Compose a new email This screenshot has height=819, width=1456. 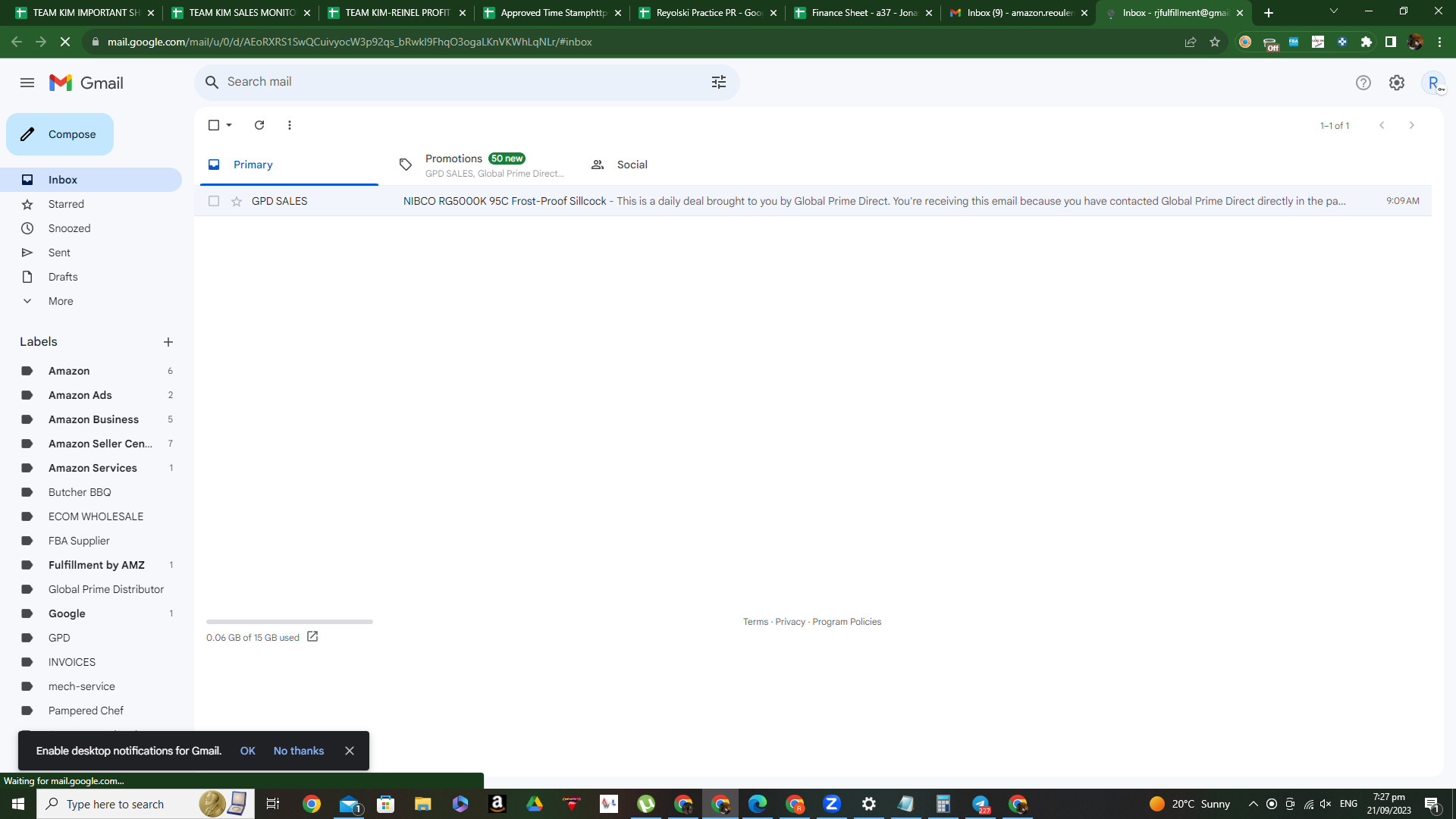coord(60,134)
